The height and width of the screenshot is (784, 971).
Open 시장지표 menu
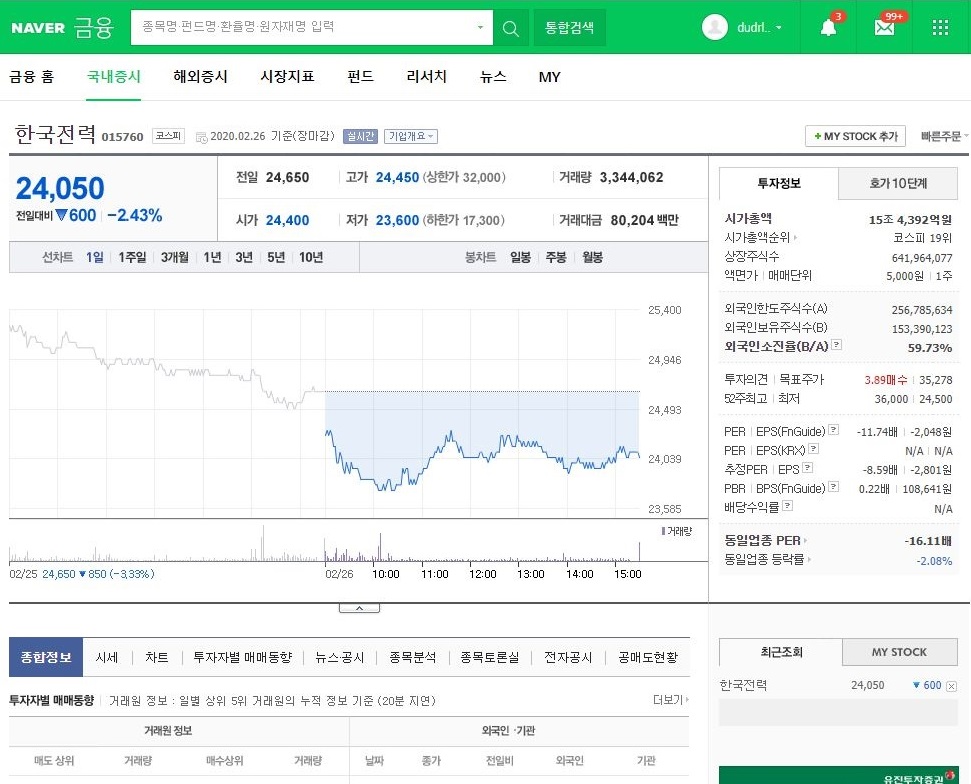click(x=287, y=77)
